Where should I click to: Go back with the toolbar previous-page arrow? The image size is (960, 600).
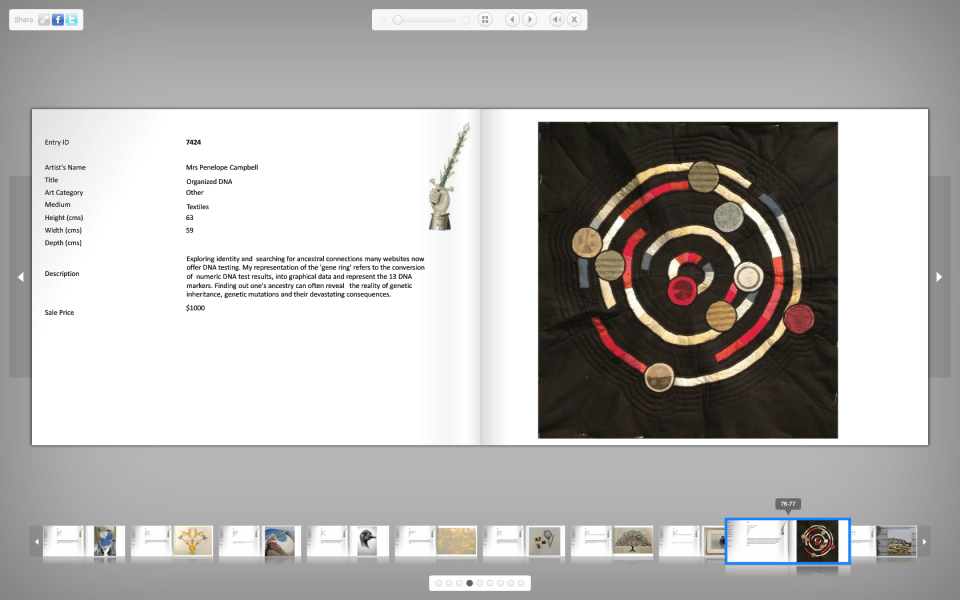(x=512, y=19)
